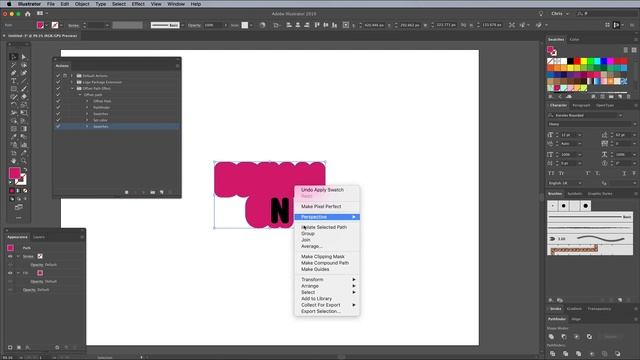Click the Stroke swatch in Appearance panel

pos(40,256)
